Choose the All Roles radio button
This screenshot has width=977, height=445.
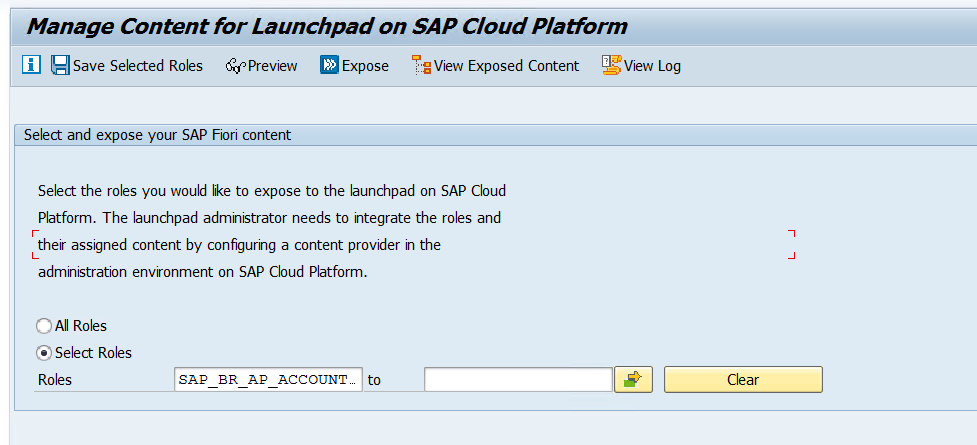pos(44,326)
